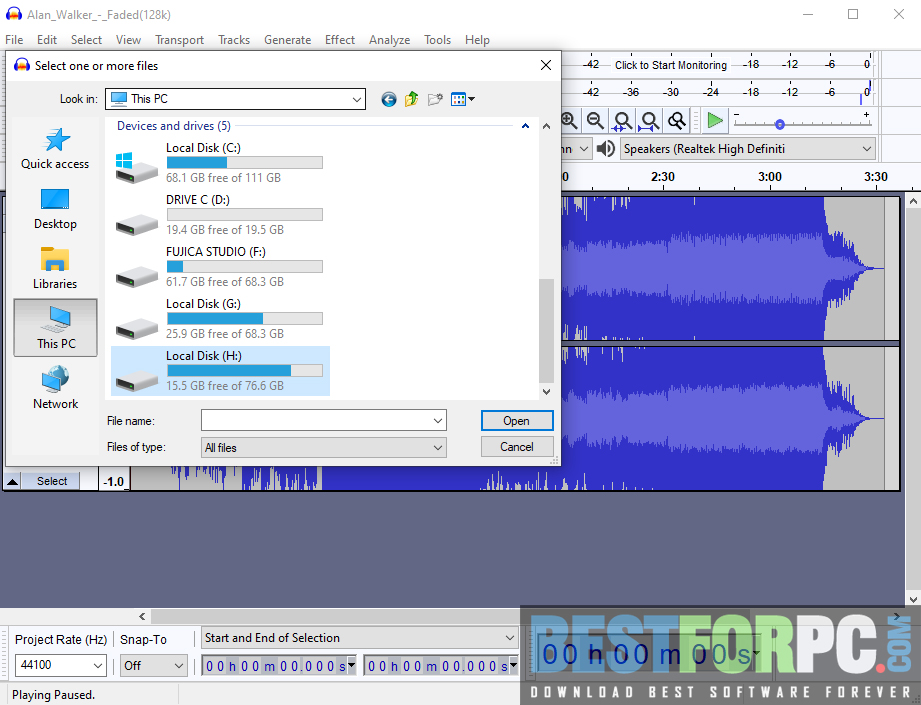Select Local Disk (G:) drive
This screenshot has height=705, width=921.
220,318
